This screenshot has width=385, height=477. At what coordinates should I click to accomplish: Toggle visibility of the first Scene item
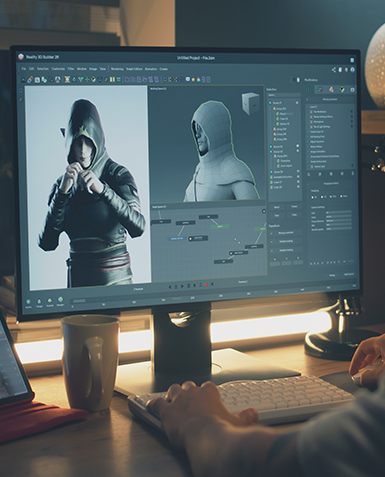pos(297,103)
